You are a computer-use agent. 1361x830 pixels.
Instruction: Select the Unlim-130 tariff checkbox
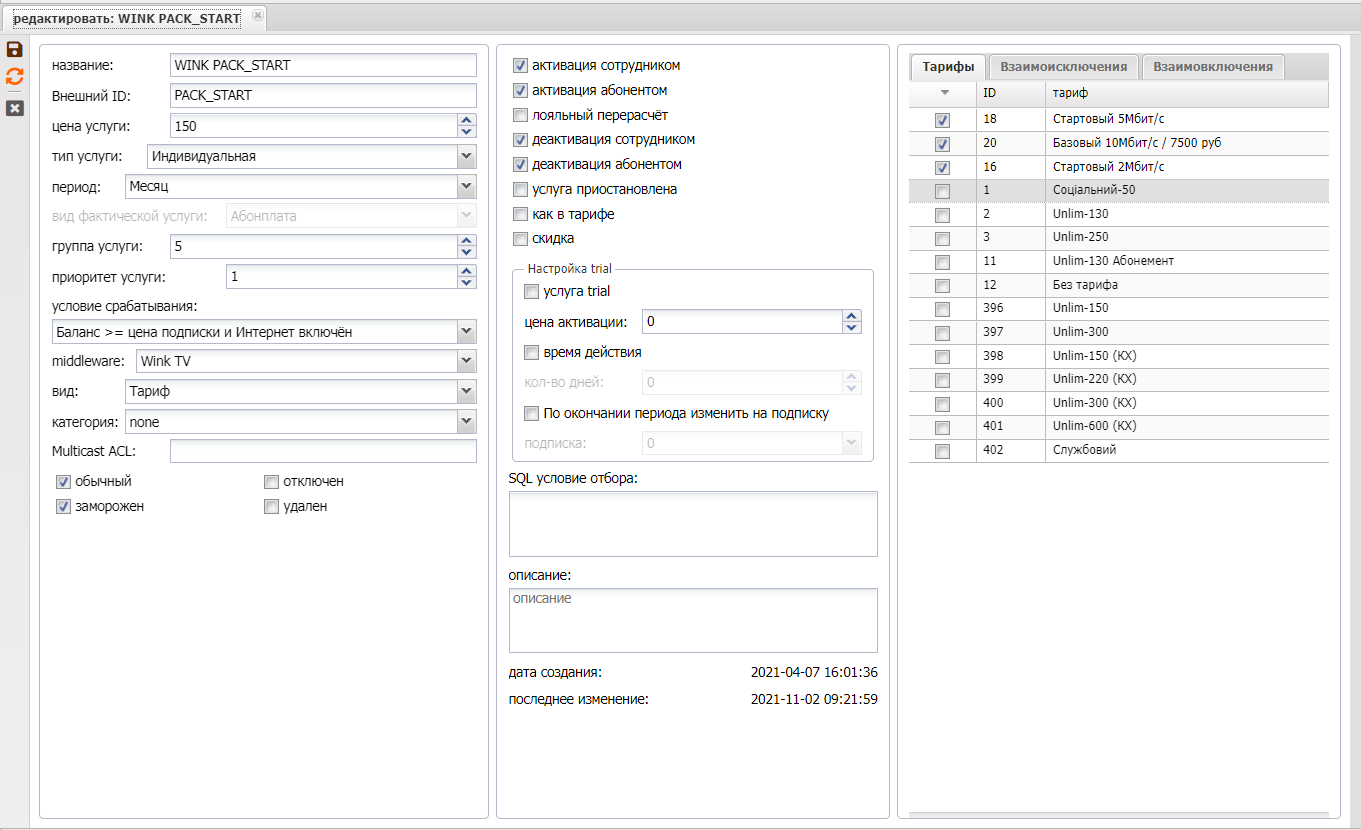[942, 214]
